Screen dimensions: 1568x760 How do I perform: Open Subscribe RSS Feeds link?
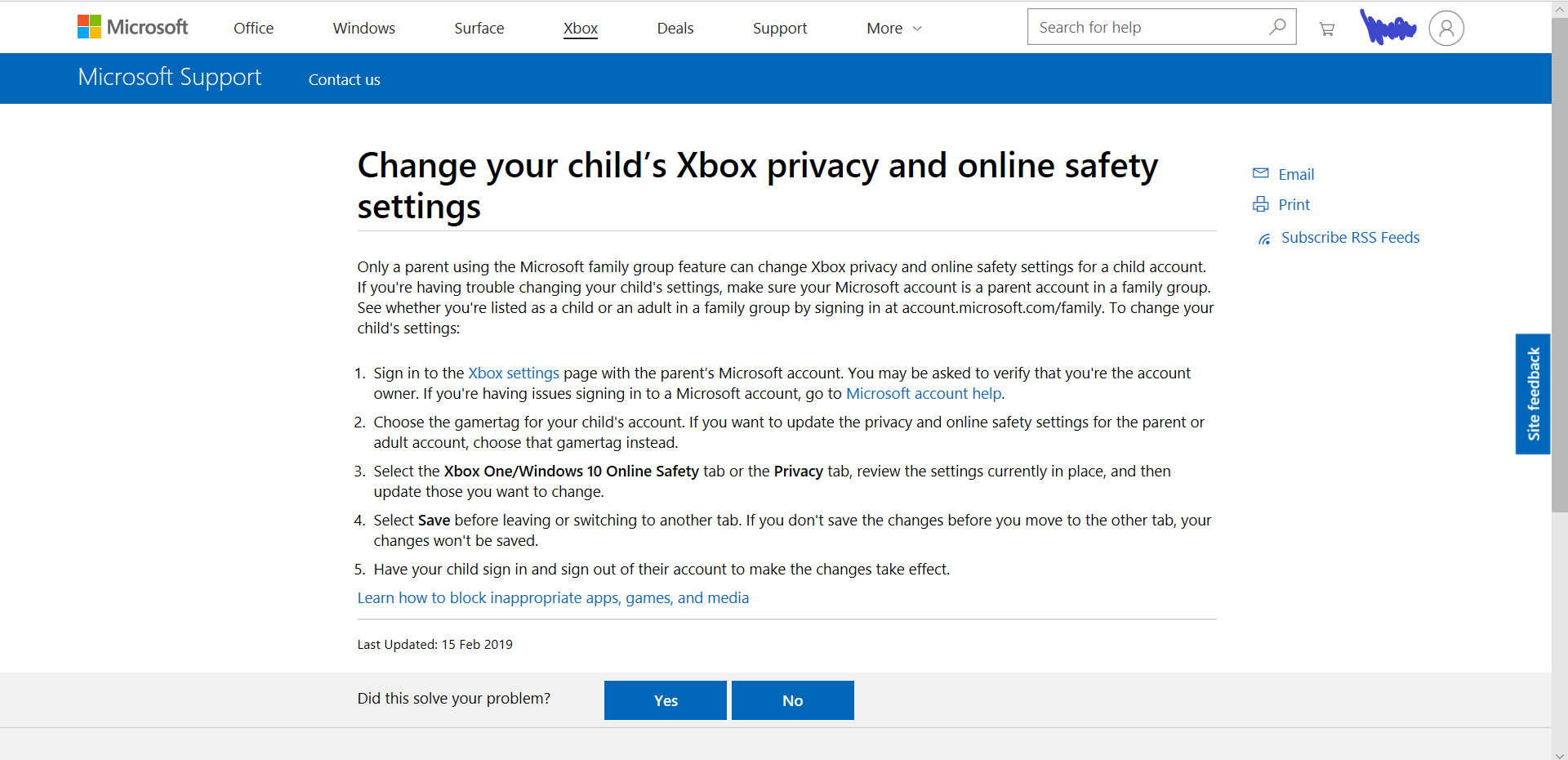click(x=1350, y=237)
